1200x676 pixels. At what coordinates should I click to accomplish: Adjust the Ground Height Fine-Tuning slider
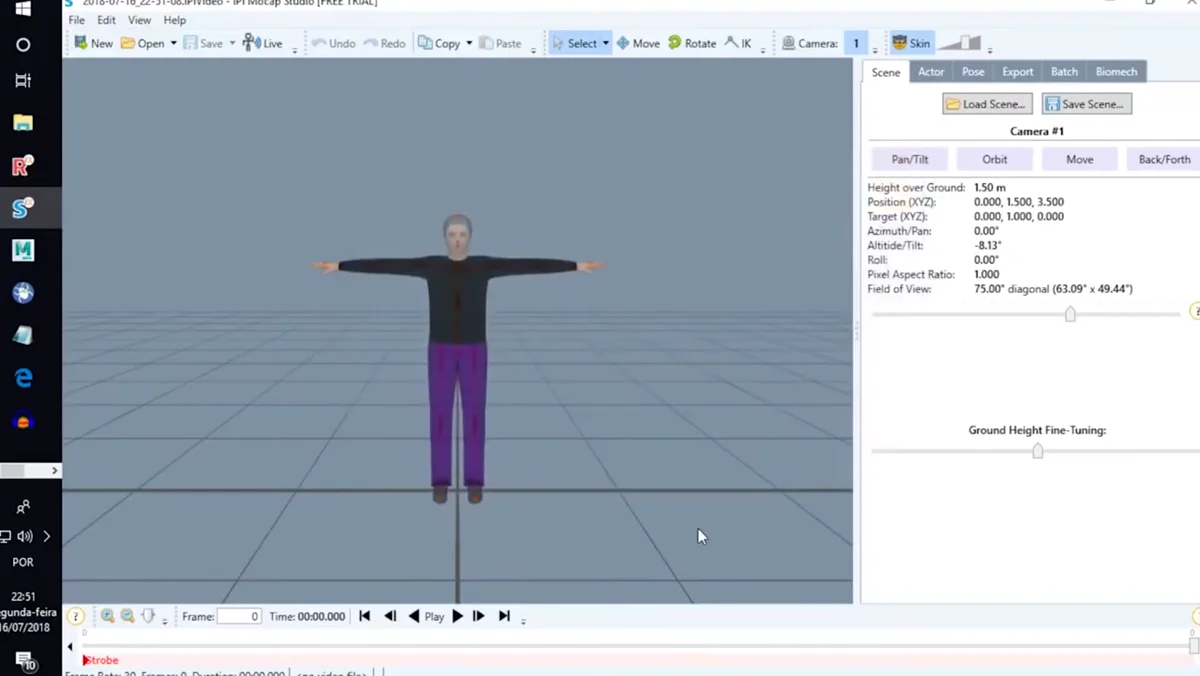pyautogui.click(x=1038, y=451)
